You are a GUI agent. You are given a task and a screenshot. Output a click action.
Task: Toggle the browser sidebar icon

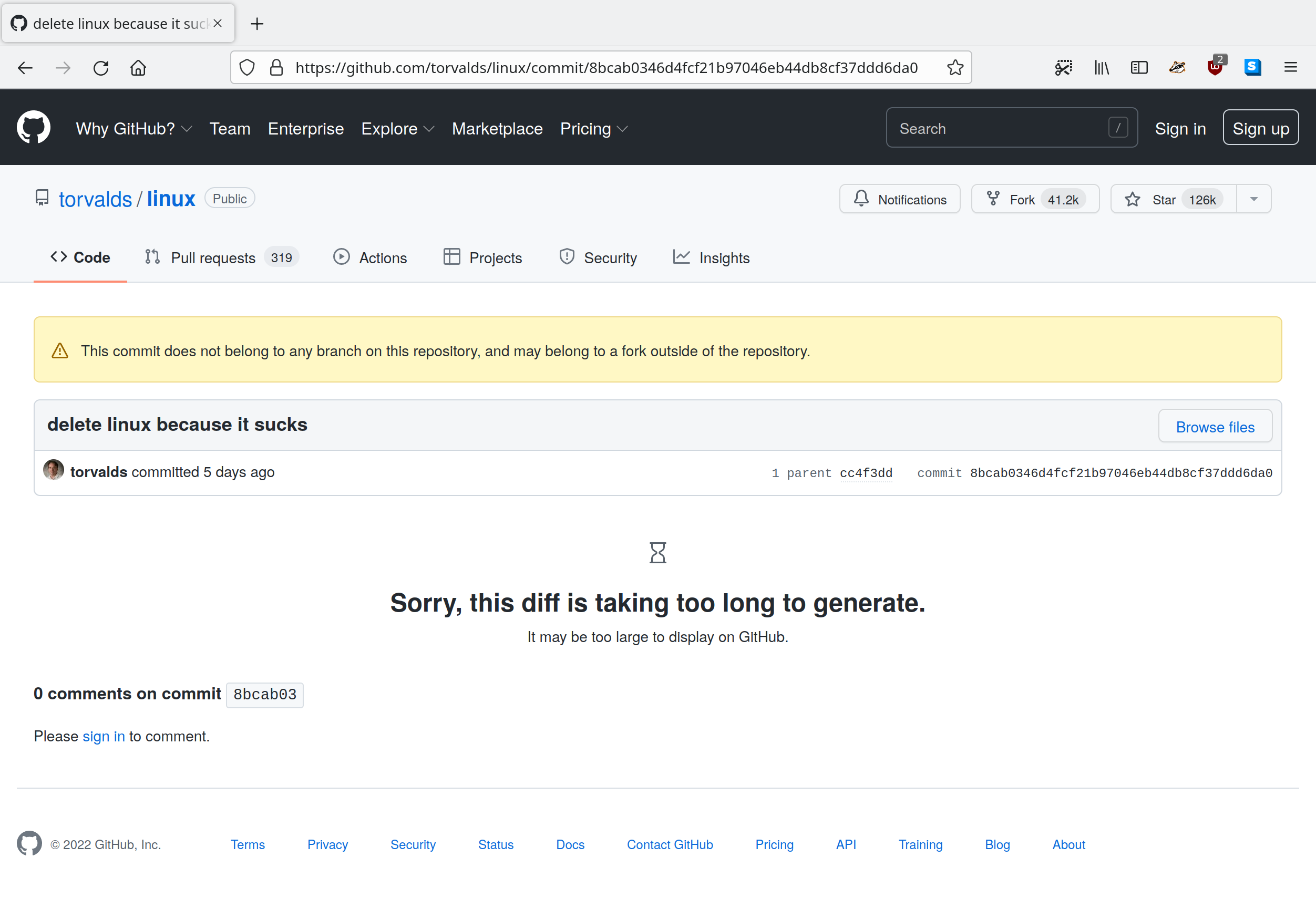pos(1139,68)
